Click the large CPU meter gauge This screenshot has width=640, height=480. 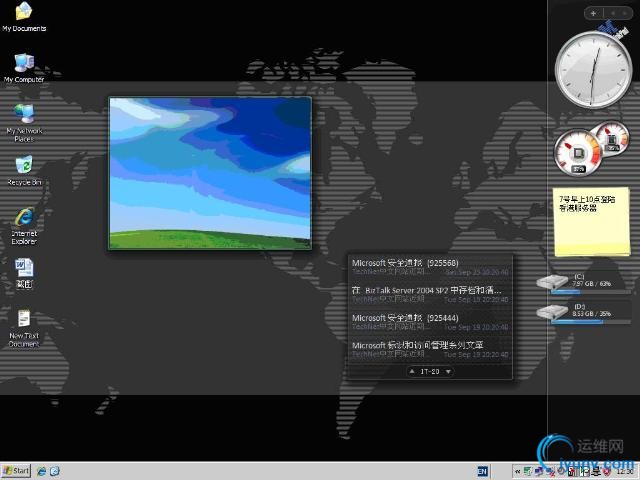[x=577, y=153]
